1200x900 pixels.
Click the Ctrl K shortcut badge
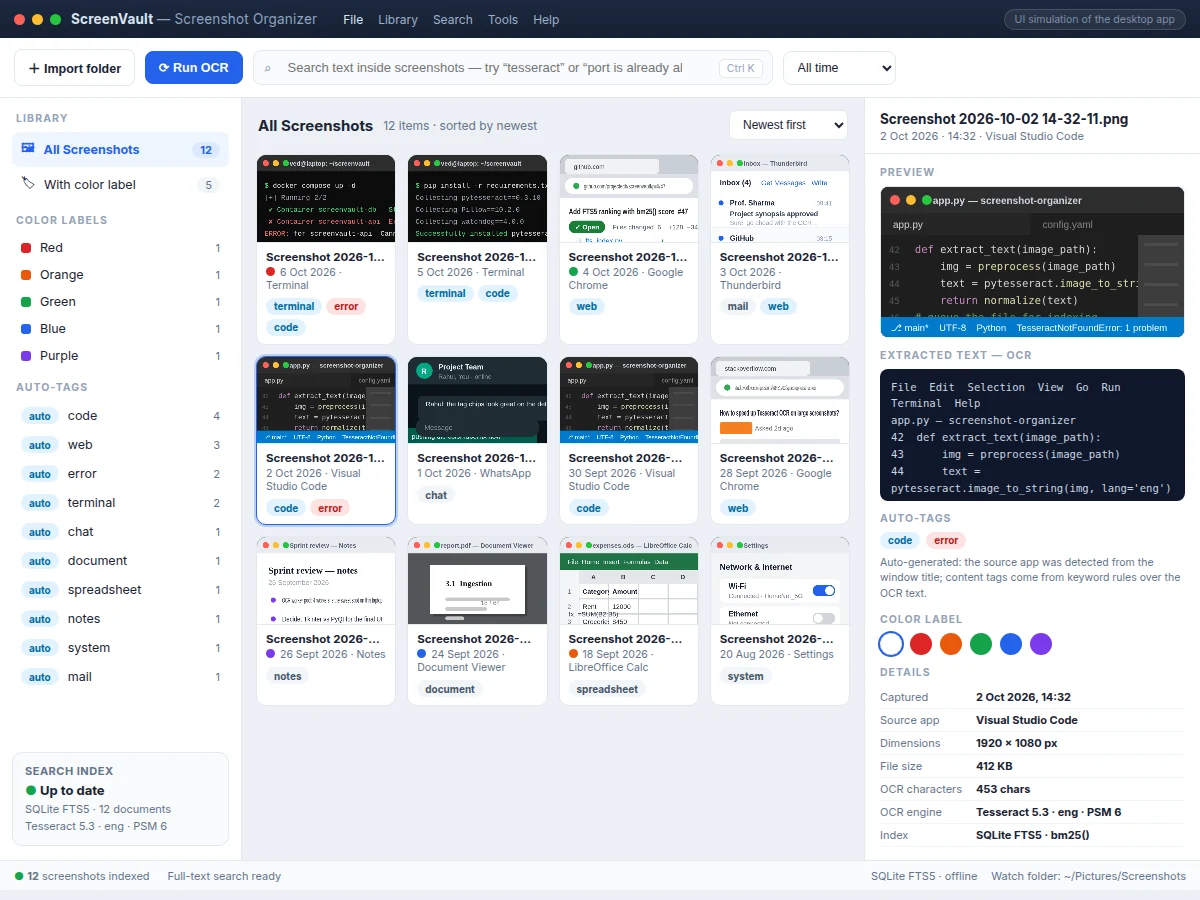pyautogui.click(x=741, y=68)
